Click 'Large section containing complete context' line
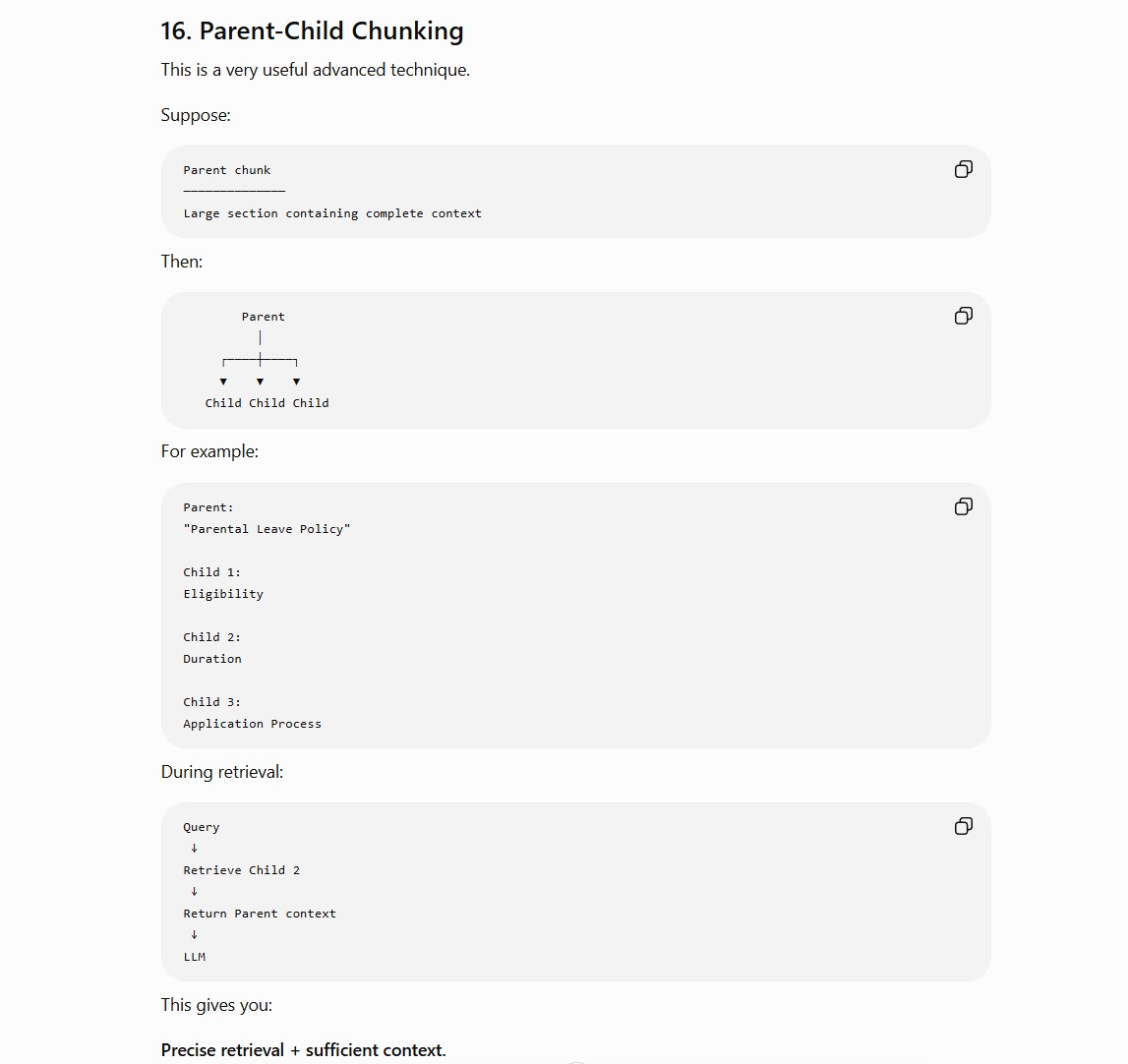The image size is (1128, 1064). click(x=332, y=213)
